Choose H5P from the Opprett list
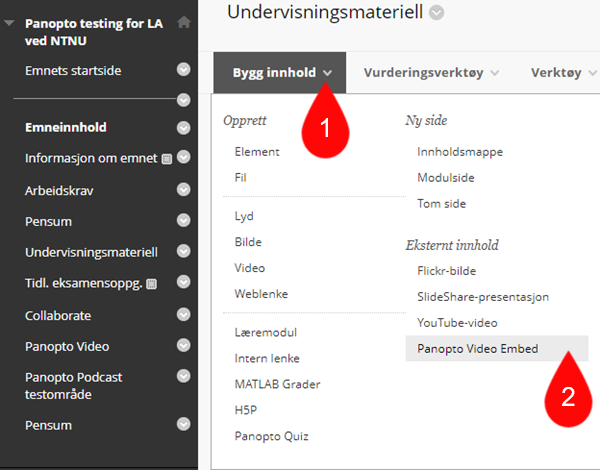The image size is (600, 470). point(246,410)
